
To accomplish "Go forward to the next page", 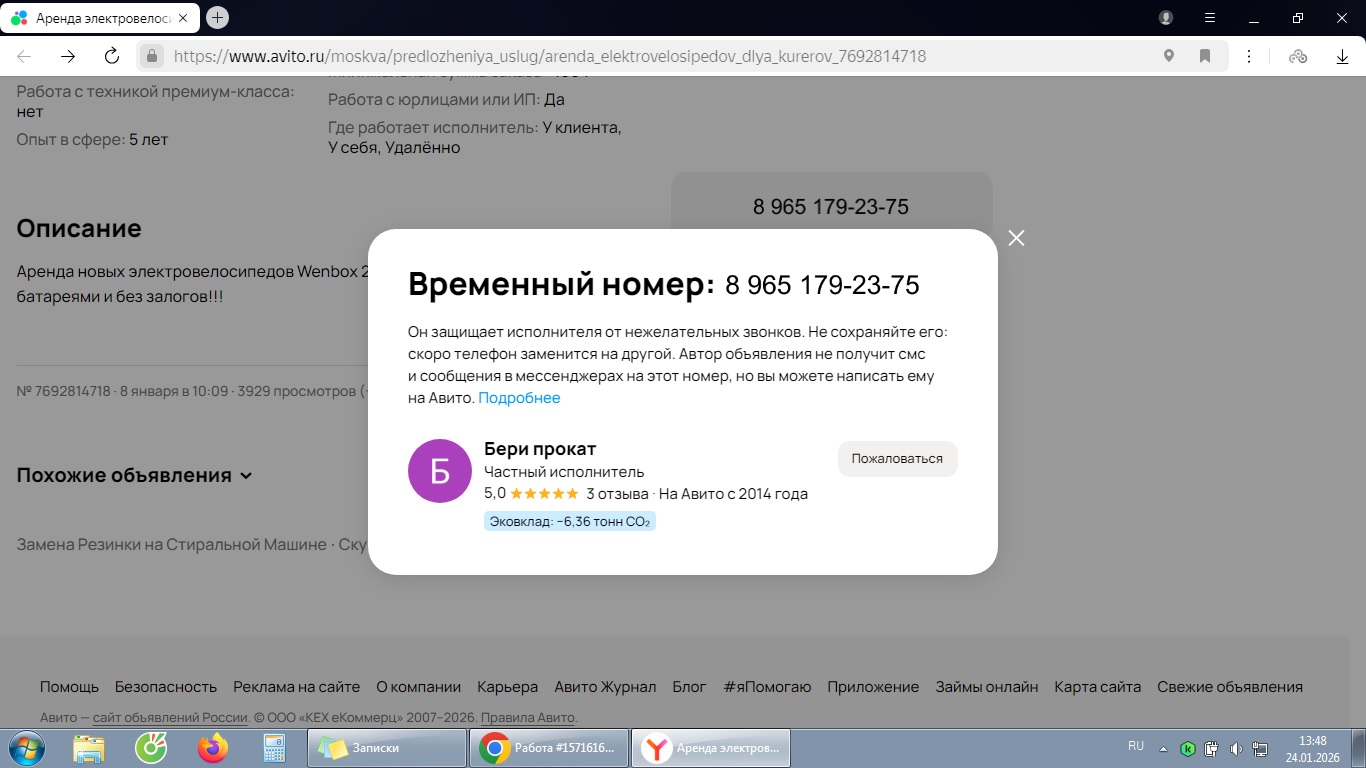I will [68, 56].
